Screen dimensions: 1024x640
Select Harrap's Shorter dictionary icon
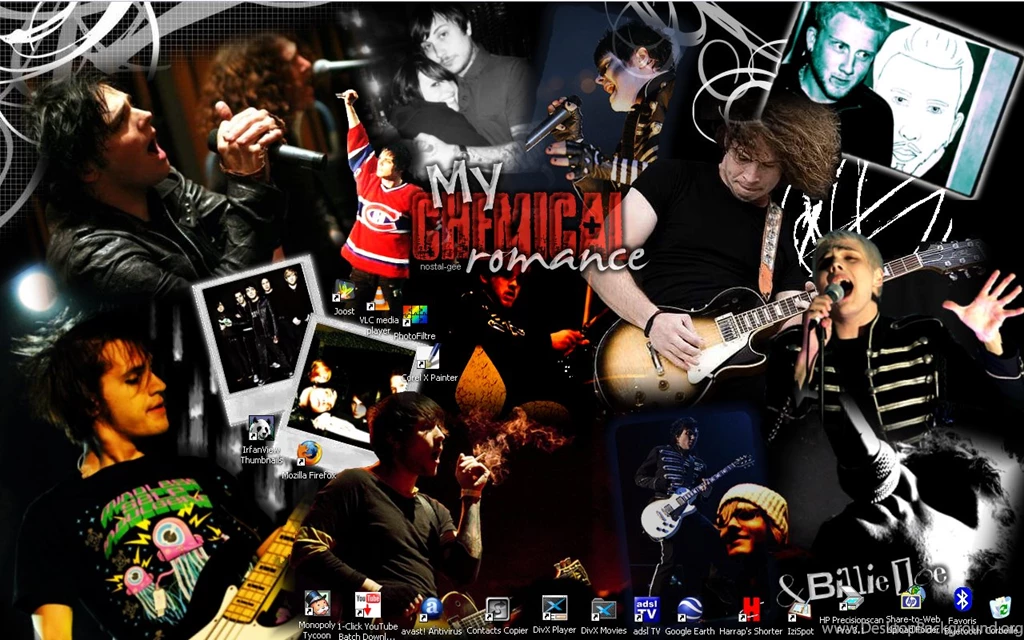click(x=750, y=610)
